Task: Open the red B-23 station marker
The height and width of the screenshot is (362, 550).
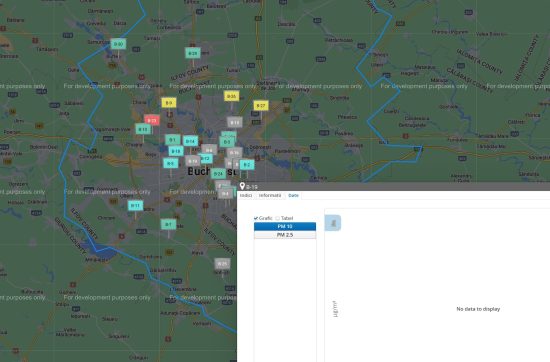Action: point(152,120)
